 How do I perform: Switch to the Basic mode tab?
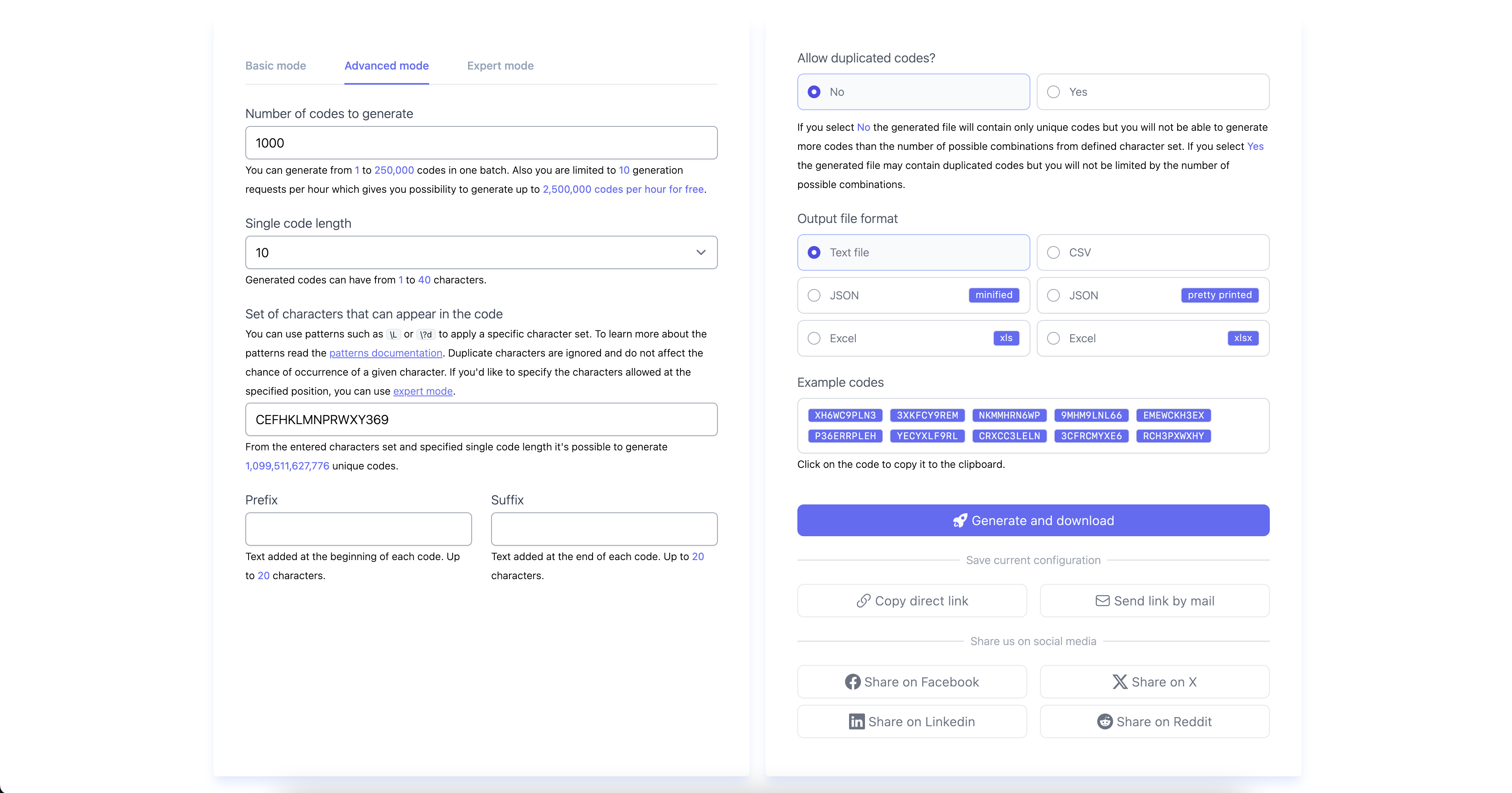pyautogui.click(x=275, y=66)
